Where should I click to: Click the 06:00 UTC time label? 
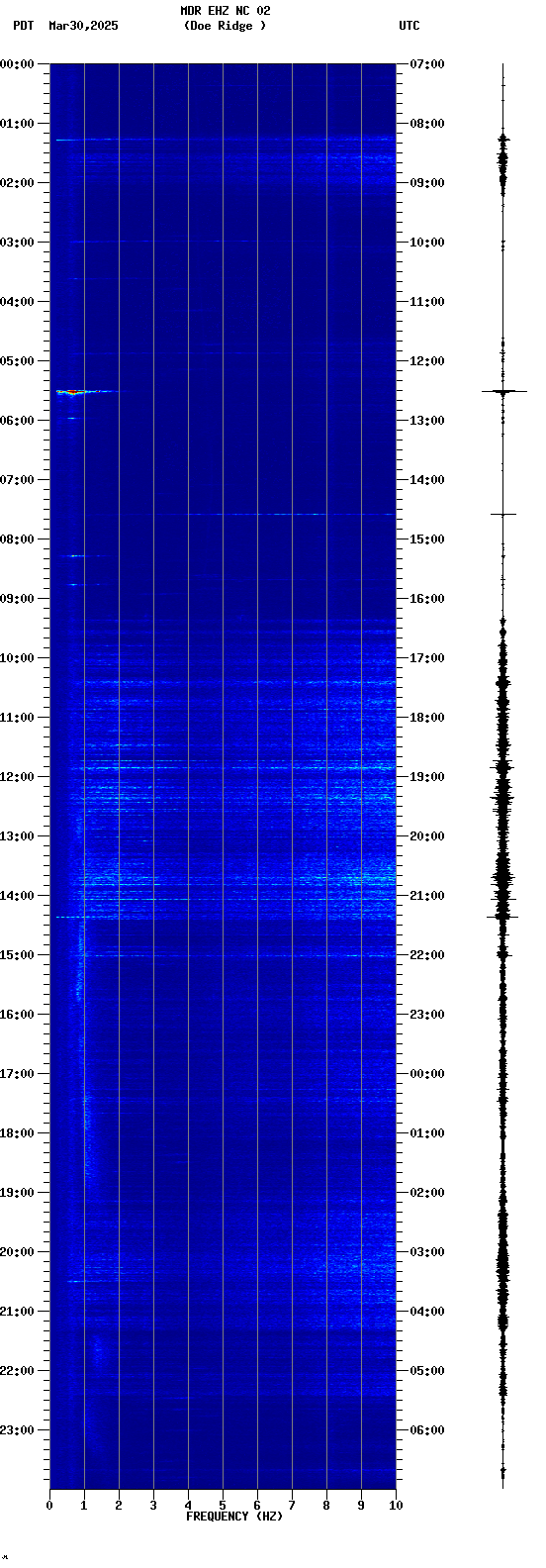pyautogui.click(x=427, y=1430)
